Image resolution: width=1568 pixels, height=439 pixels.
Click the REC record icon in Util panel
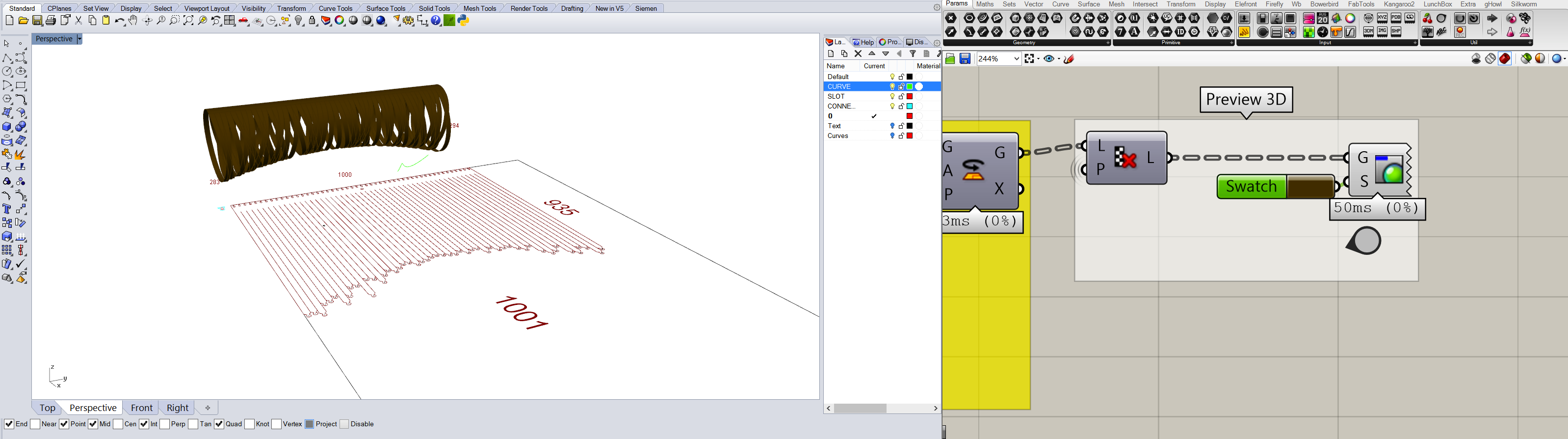point(1460,32)
